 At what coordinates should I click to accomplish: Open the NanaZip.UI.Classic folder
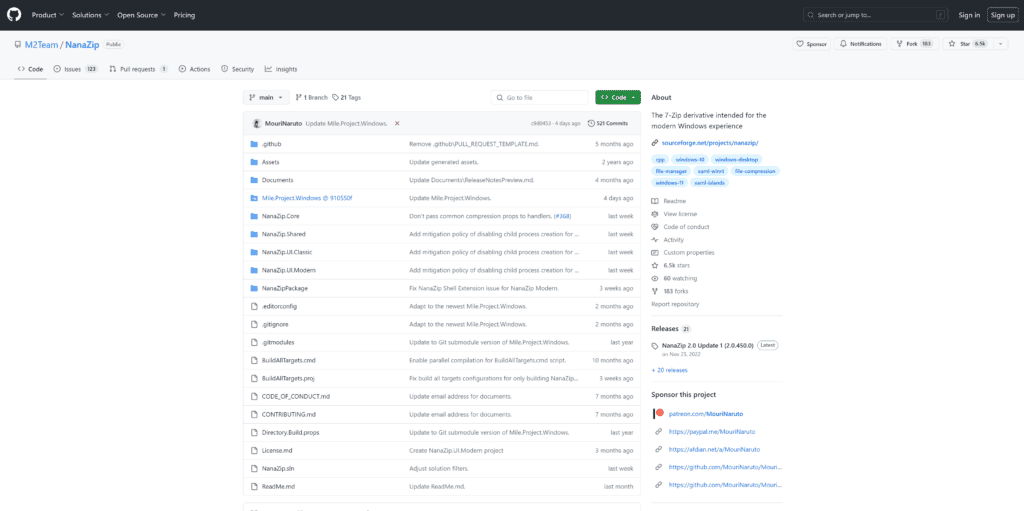click(x=287, y=252)
